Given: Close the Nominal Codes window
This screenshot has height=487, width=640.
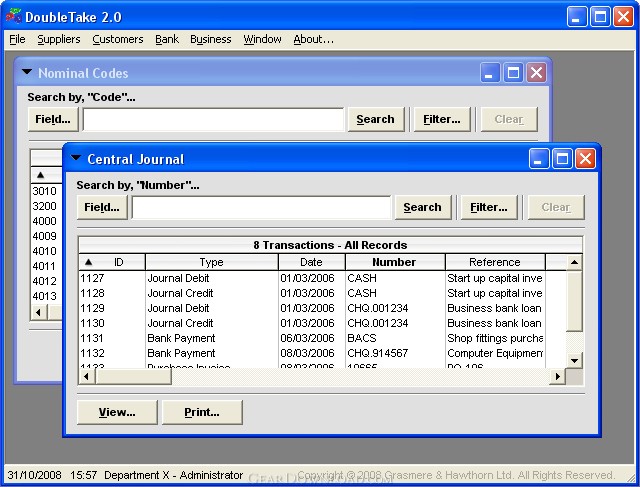Looking at the screenshot, I should [536, 73].
